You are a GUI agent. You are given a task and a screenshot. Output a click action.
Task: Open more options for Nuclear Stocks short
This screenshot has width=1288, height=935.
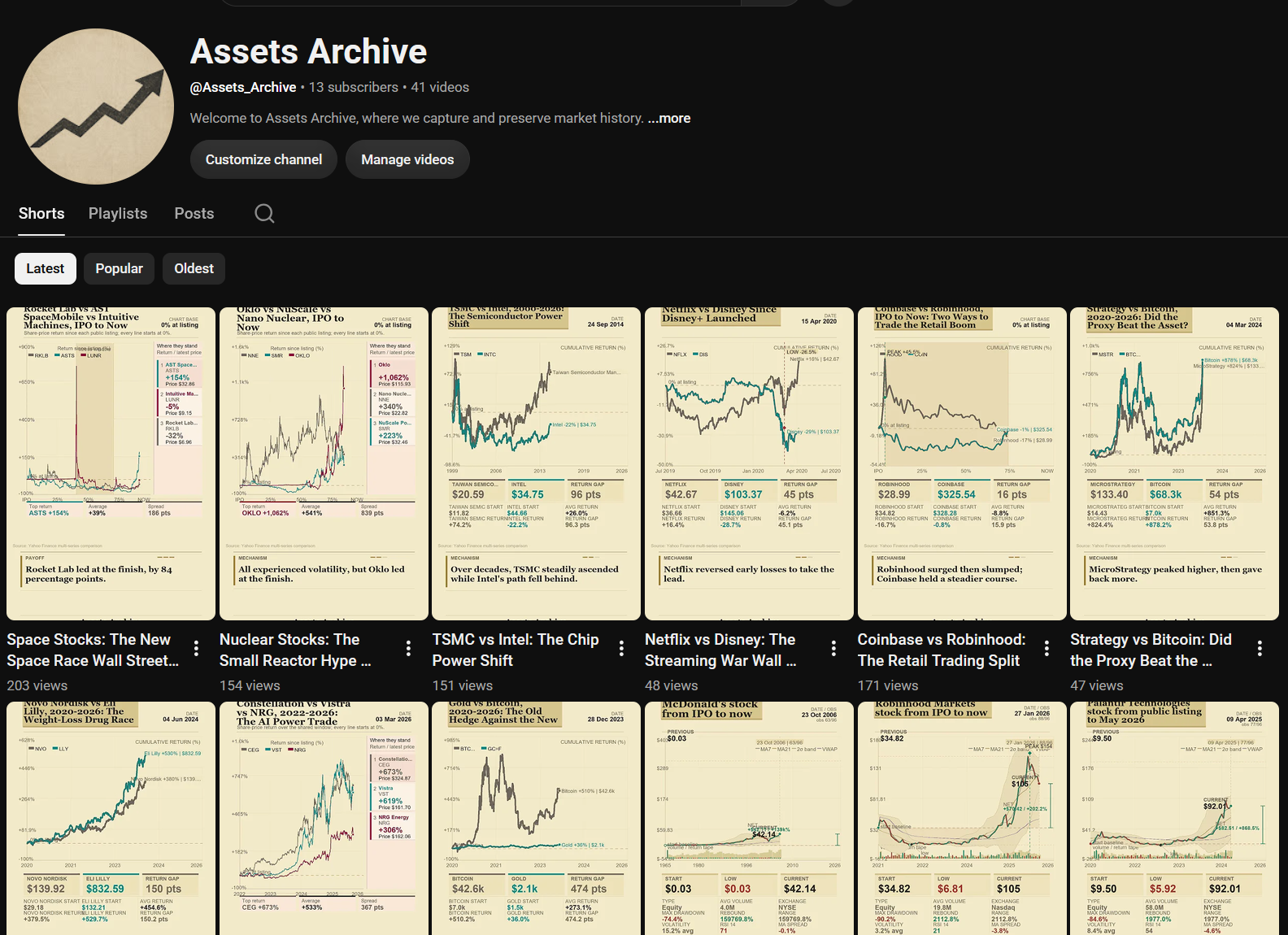(x=408, y=648)
